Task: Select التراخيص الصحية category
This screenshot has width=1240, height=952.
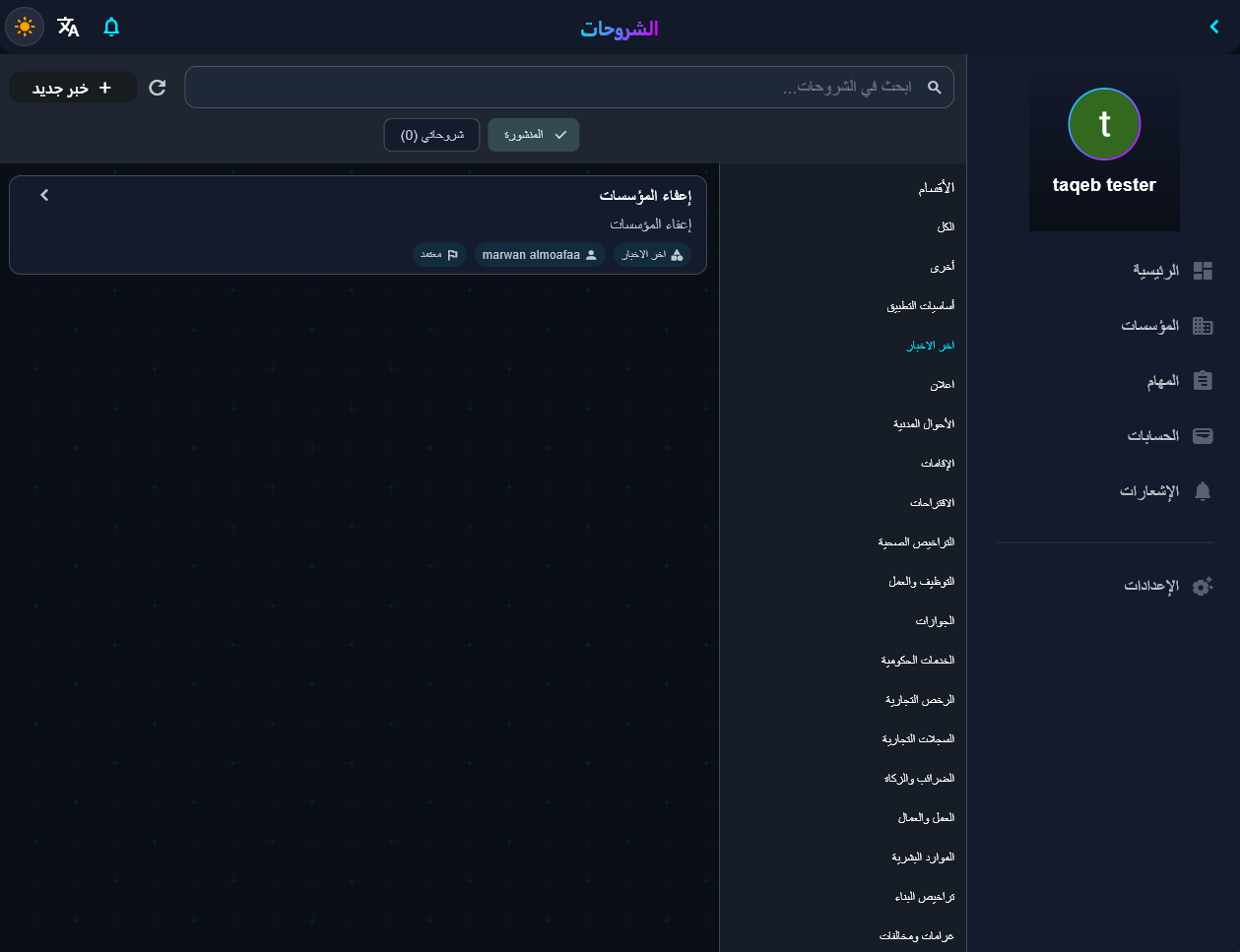Action: click(917, 542)
